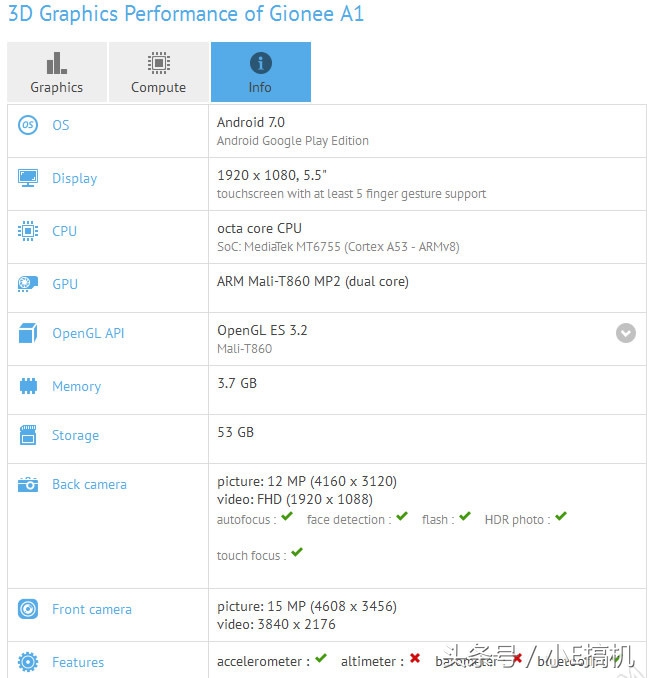Click the OS row label
Viewport: 650px width, 678px height.
pos(61,125)
